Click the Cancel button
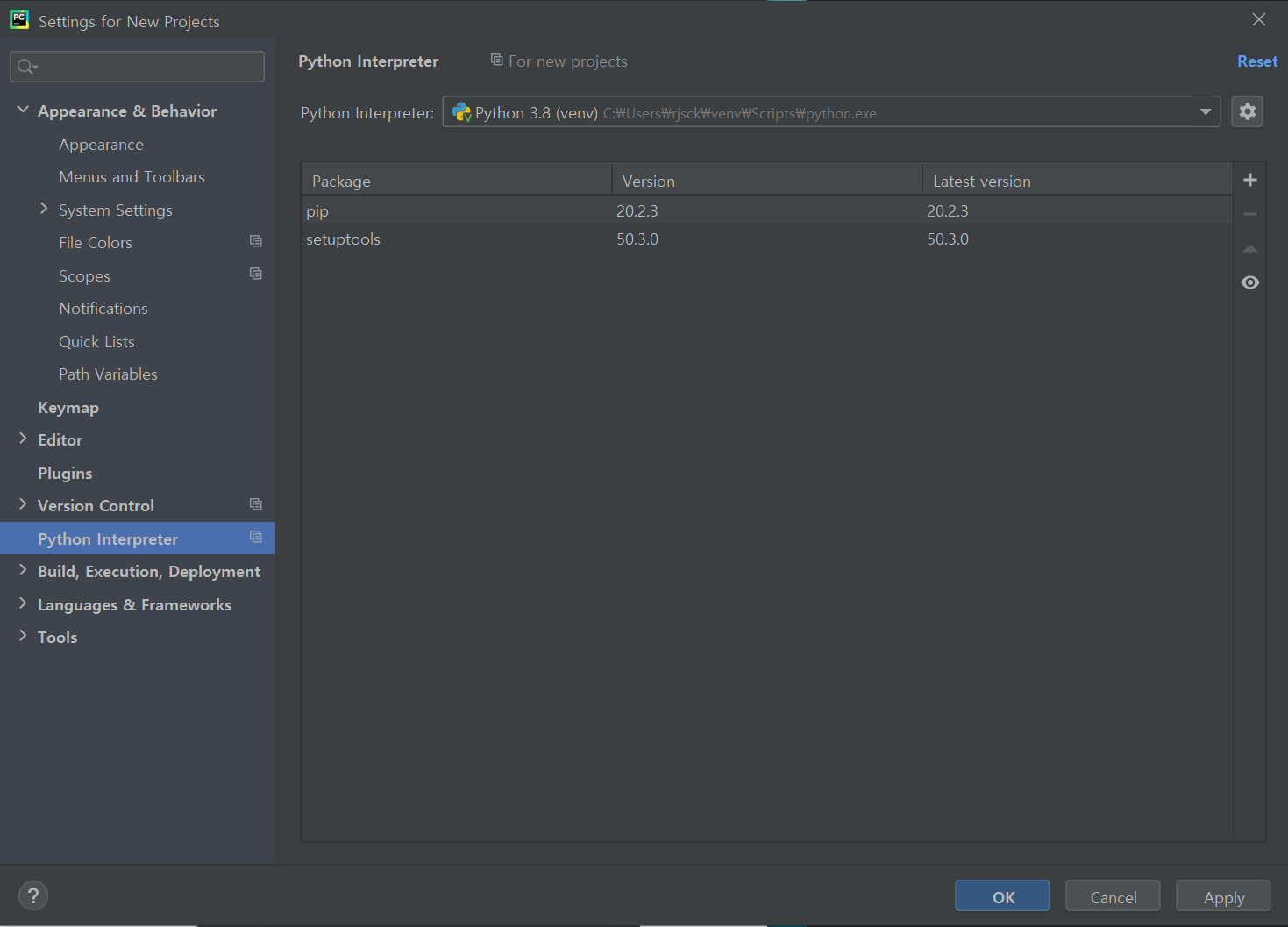Screen dimensions: 1288x927 point(1113,896)
